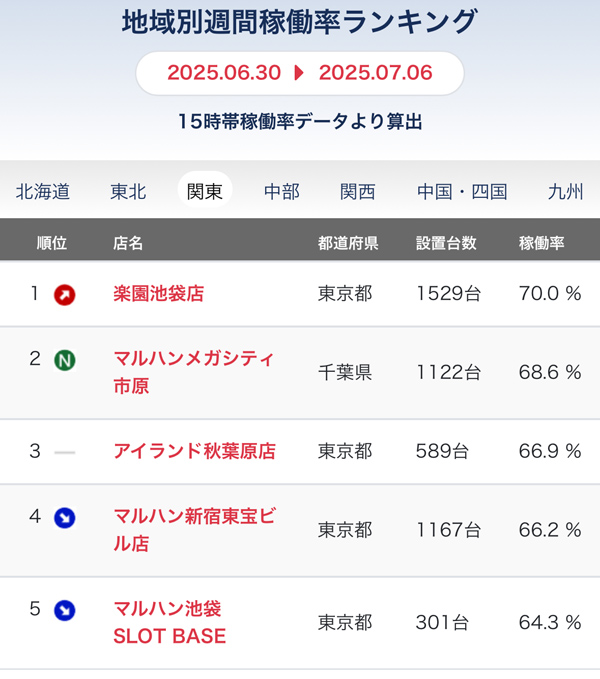Open the 楽園池袋店 store link

[158, 294]
